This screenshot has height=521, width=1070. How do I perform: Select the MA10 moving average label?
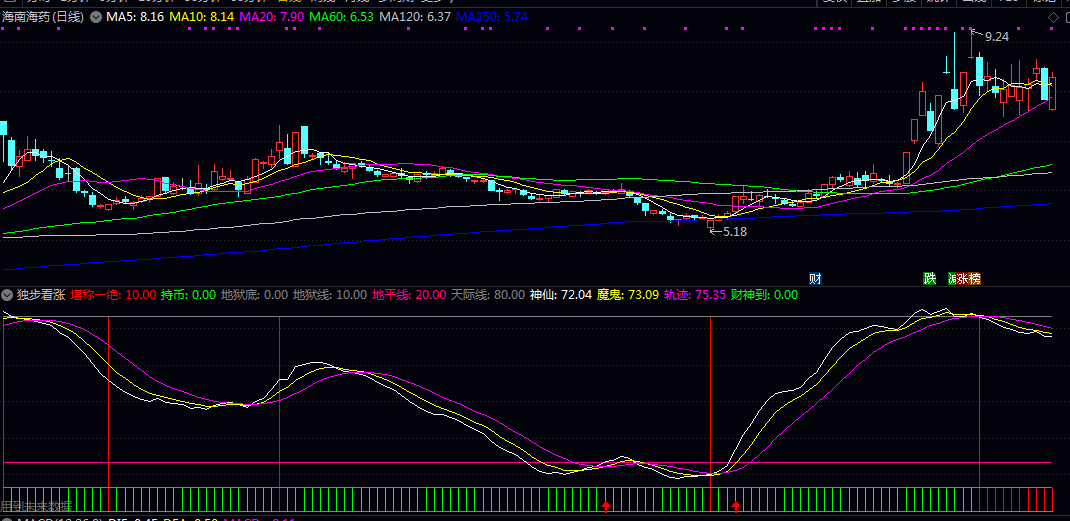pyautogui.click(x=202, y=18)
